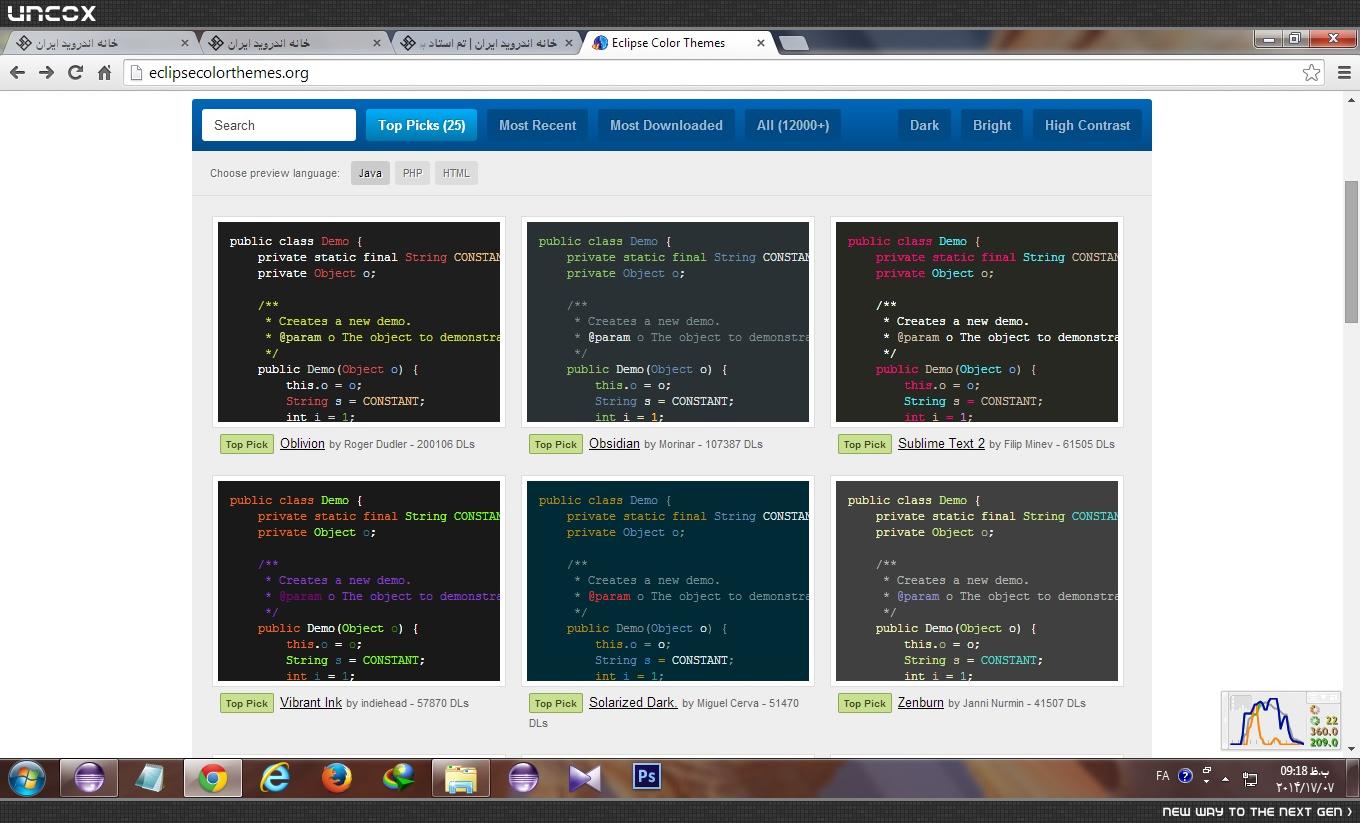Close the tab ending in 'تم استاد'
Viewport: 1360px width, 823px height.
pyautogui.click(x=569, y=43)
